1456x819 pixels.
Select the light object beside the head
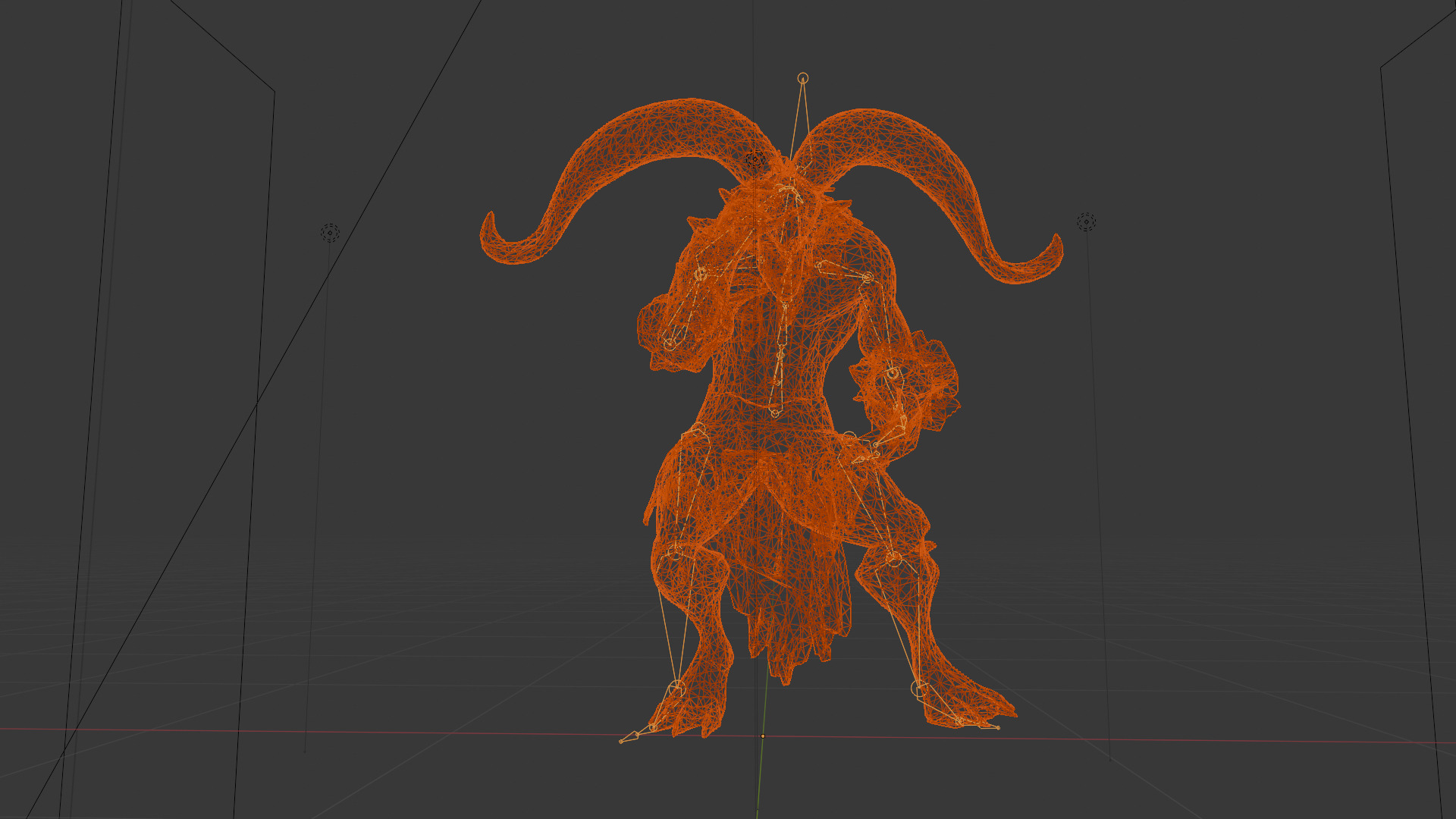755,160
